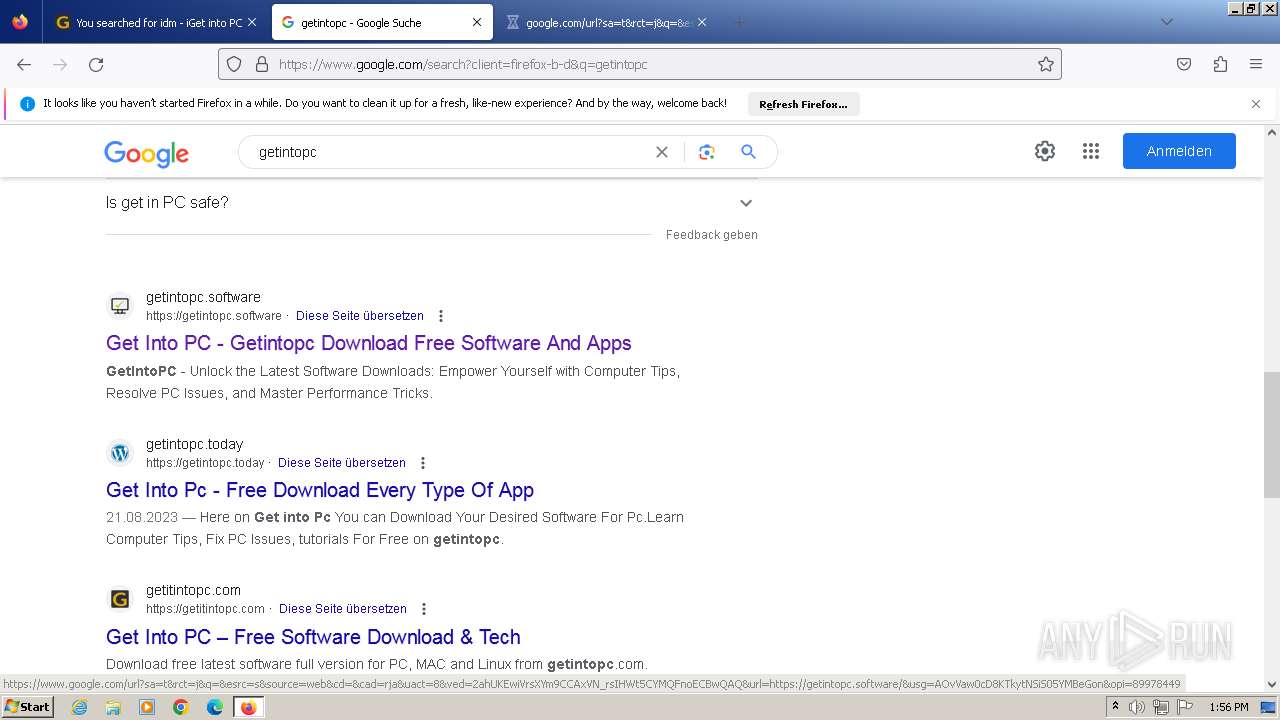Click the getintopc.software favicon

[x=120, y=306]
